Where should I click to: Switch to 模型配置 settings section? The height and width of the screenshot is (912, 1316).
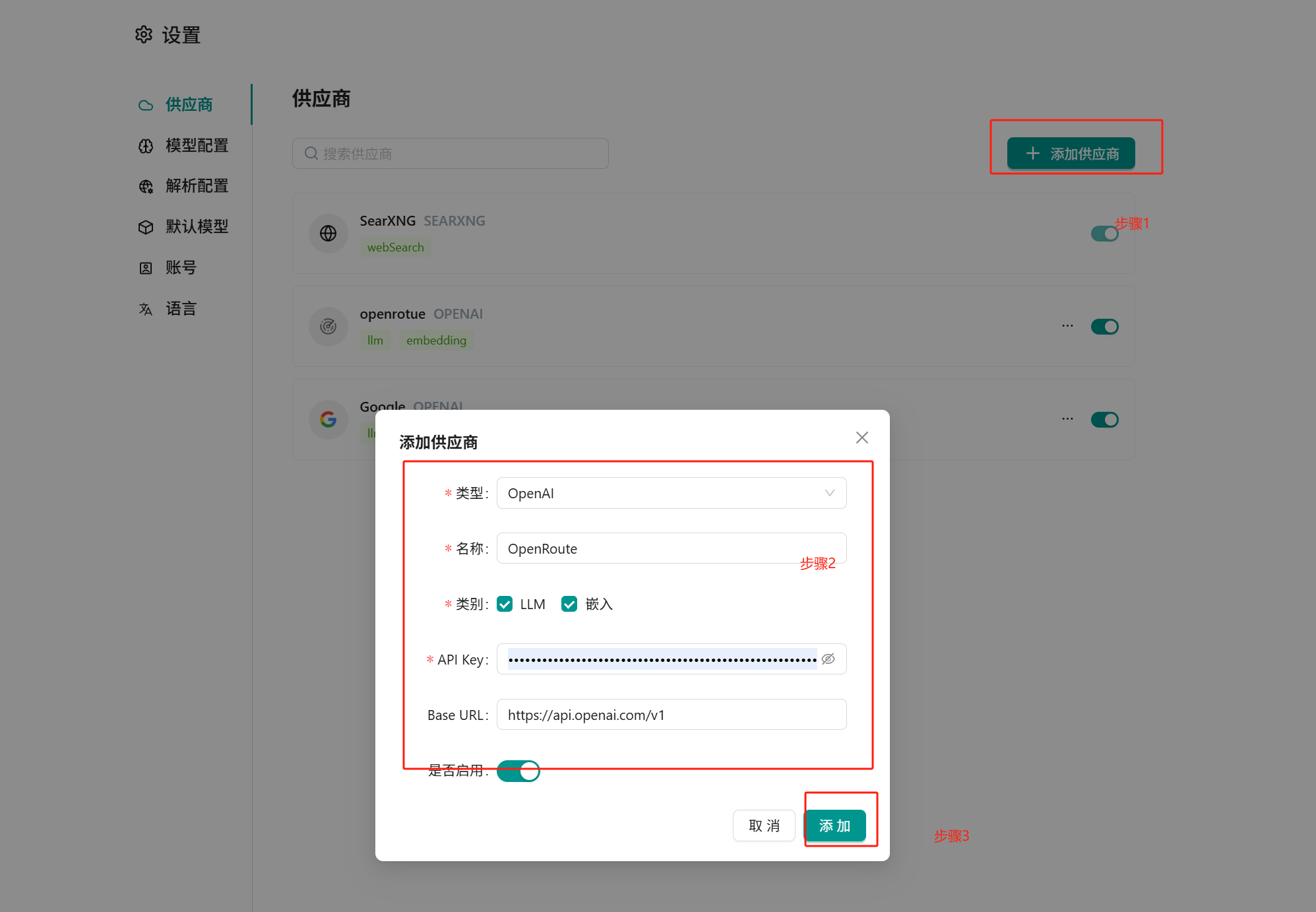[x=197, y=145]
